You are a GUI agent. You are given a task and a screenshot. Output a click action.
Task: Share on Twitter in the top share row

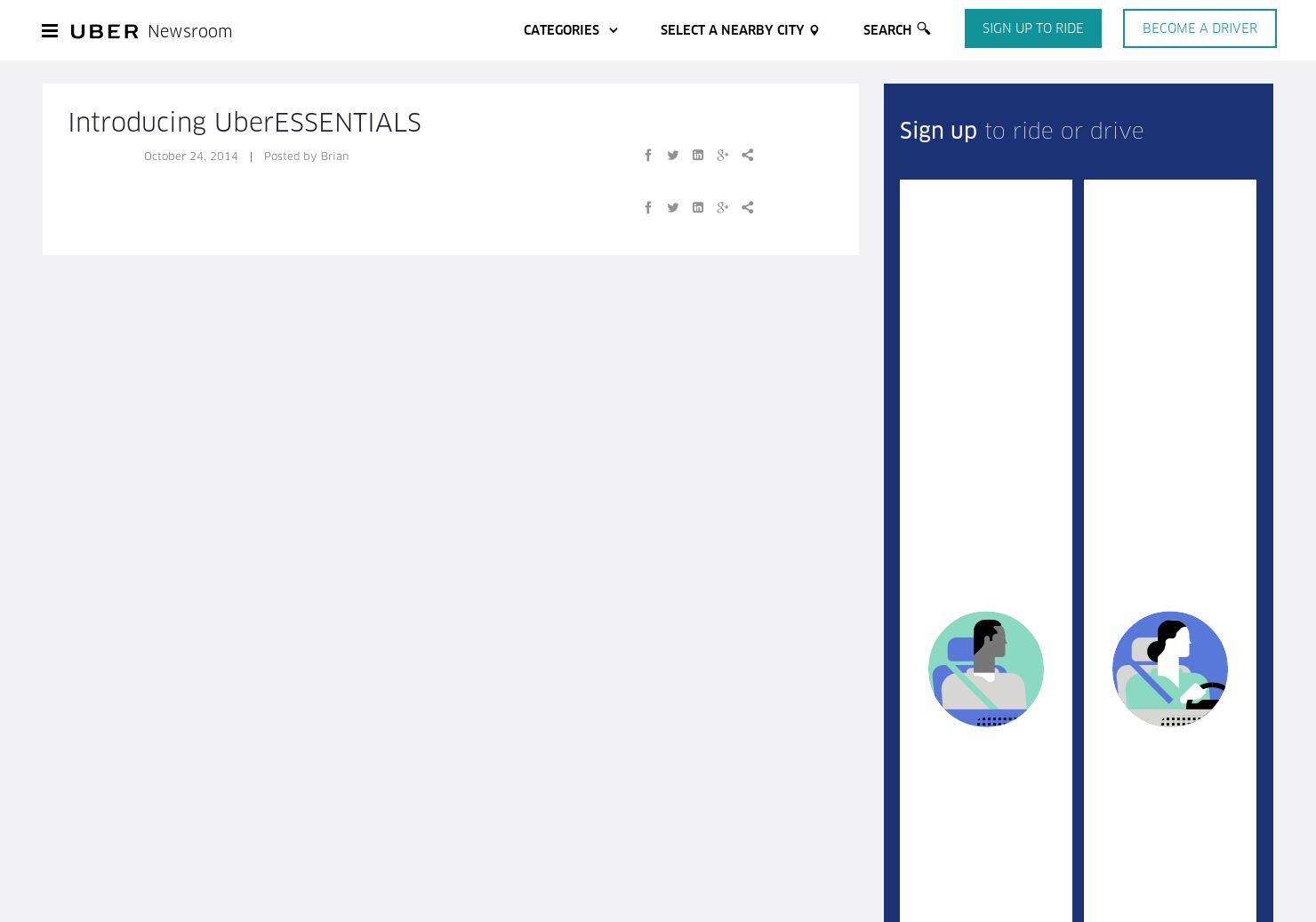[x=673, y=156]
